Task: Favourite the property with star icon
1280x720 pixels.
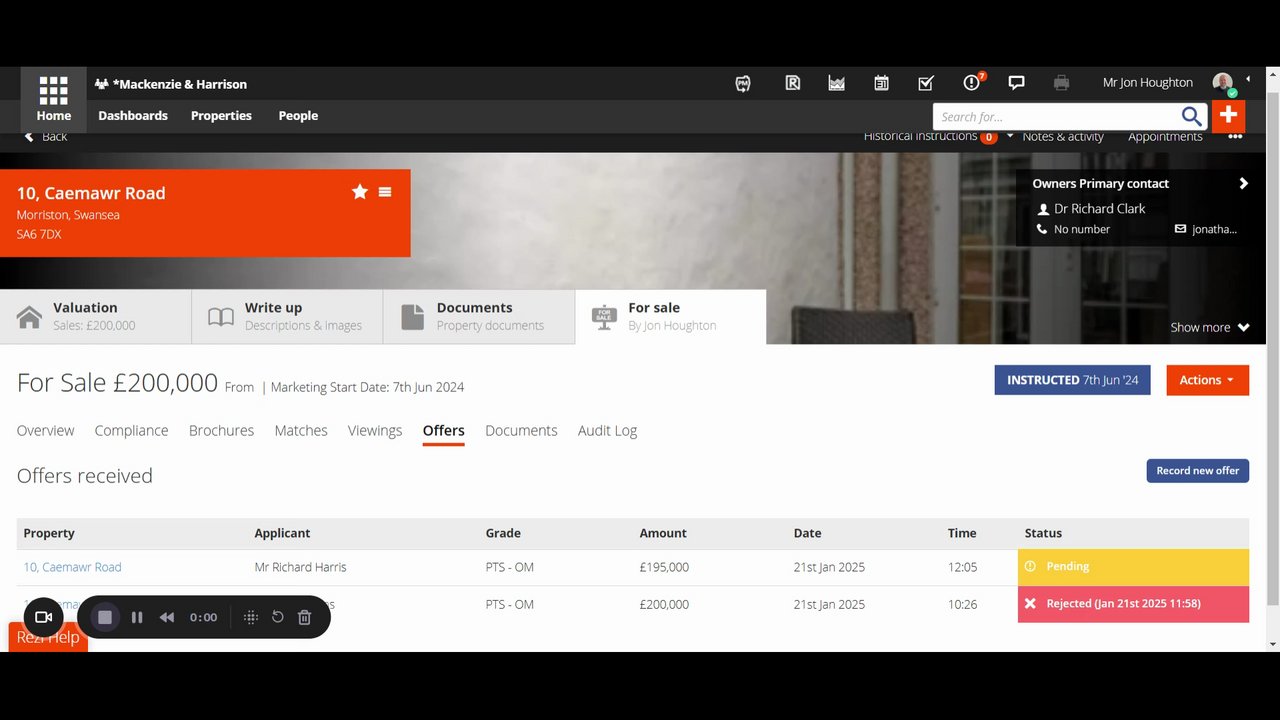Action: [x=360, y=192]
